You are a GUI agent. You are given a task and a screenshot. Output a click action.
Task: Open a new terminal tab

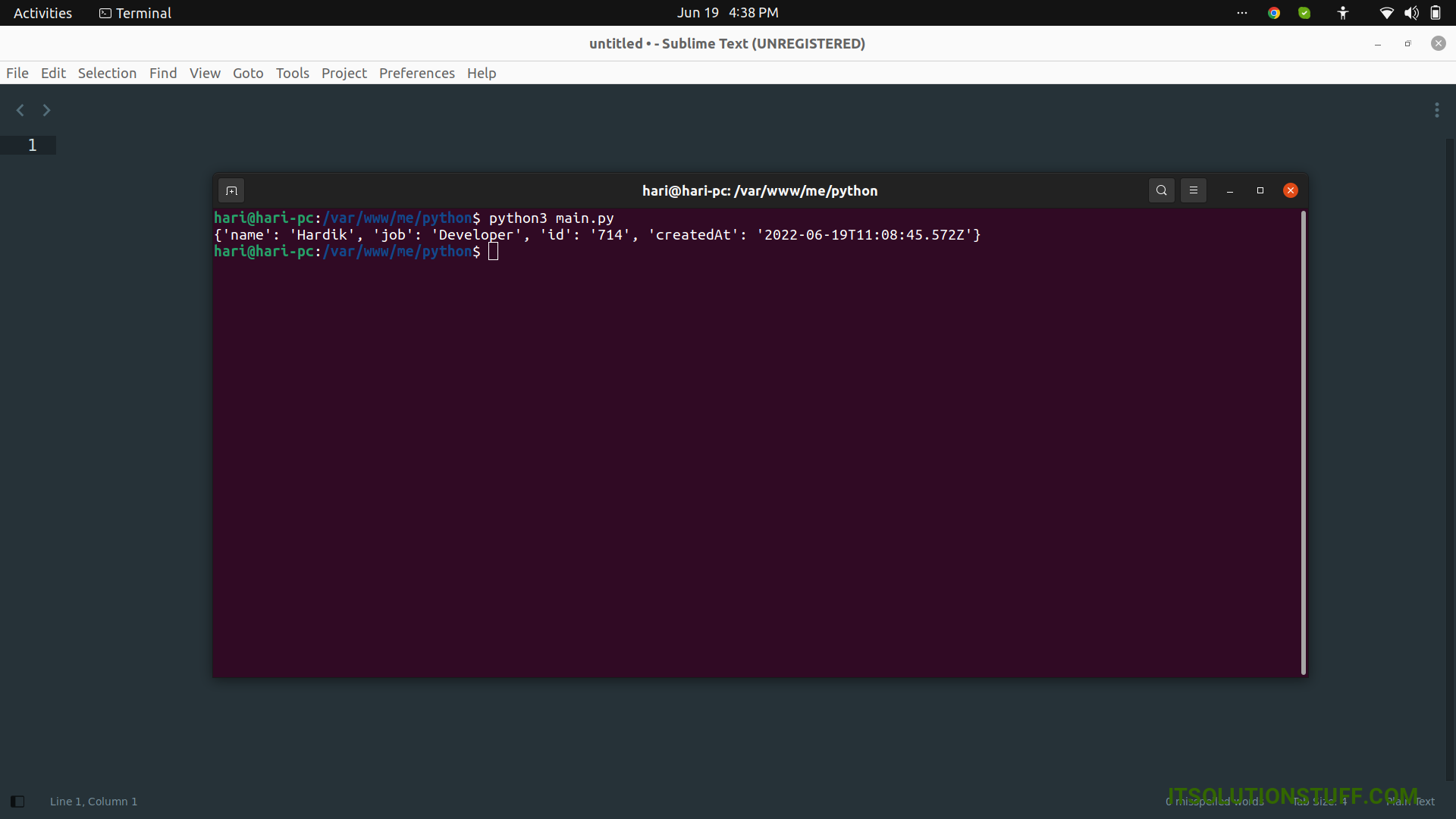coord(231,190)
